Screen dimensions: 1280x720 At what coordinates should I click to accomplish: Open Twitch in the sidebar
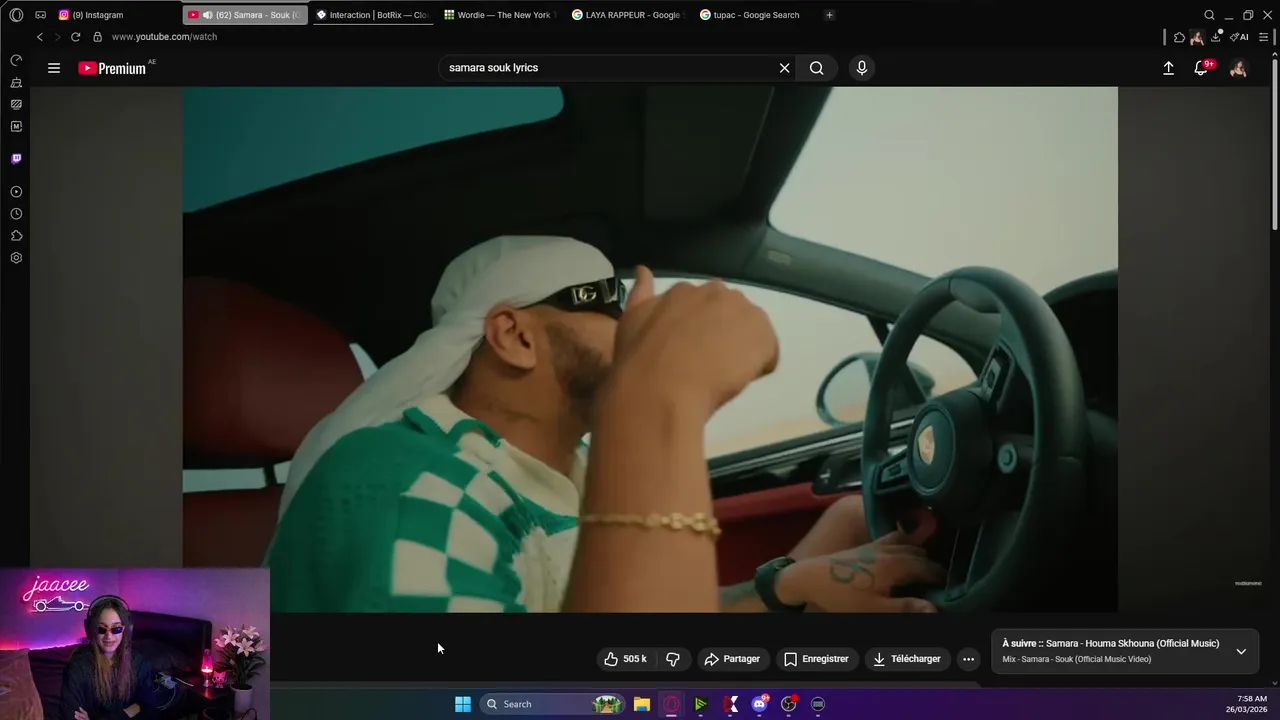(x=16, y=158)
